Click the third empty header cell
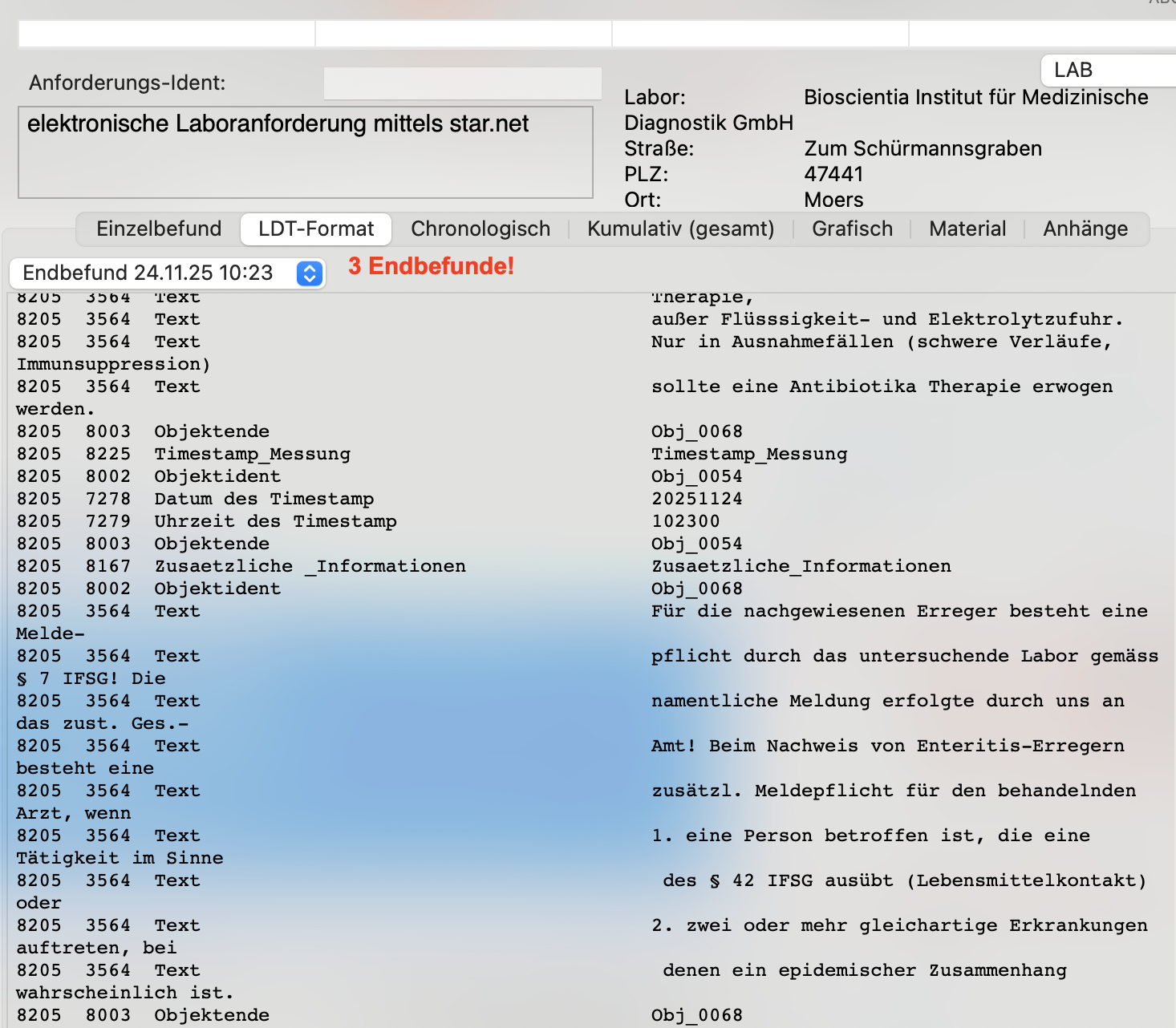The width and height of the screenshot is (1176, 1028). click(760, 34)
